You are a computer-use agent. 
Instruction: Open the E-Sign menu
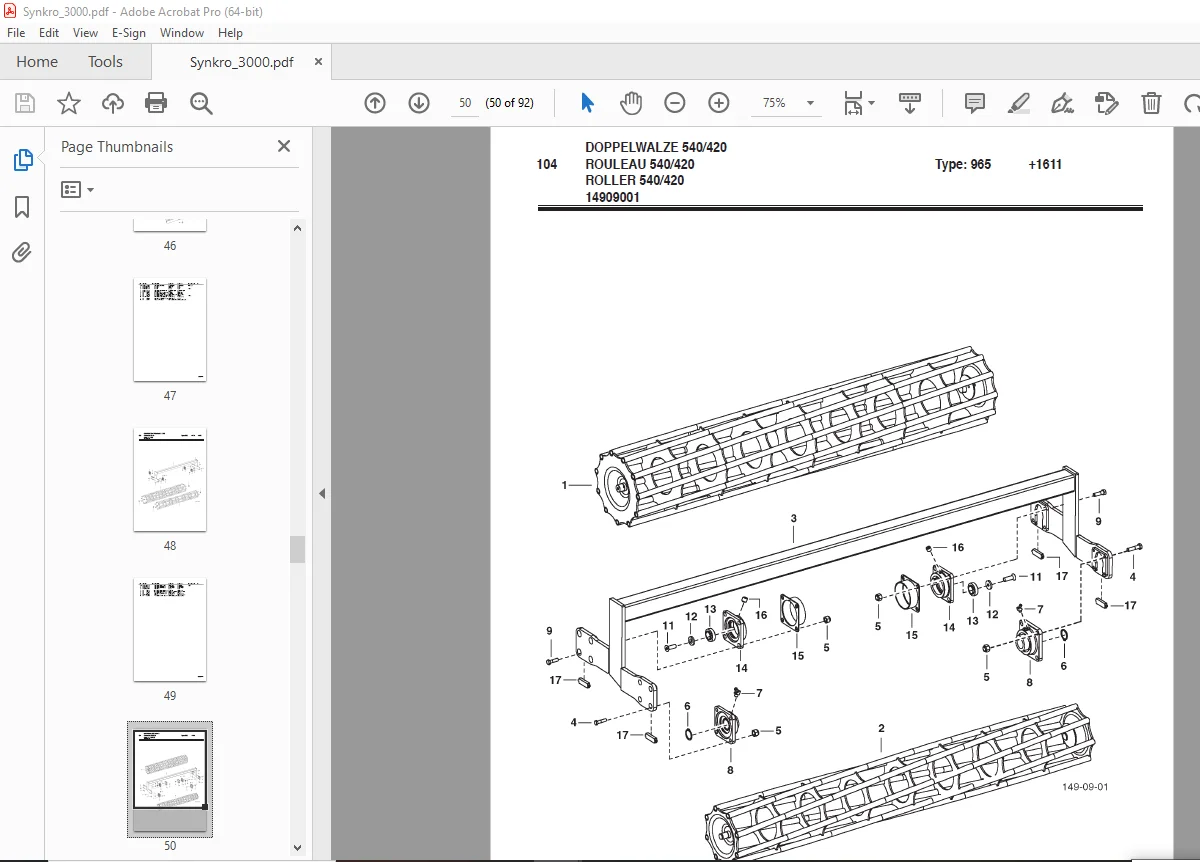(129, 32)
